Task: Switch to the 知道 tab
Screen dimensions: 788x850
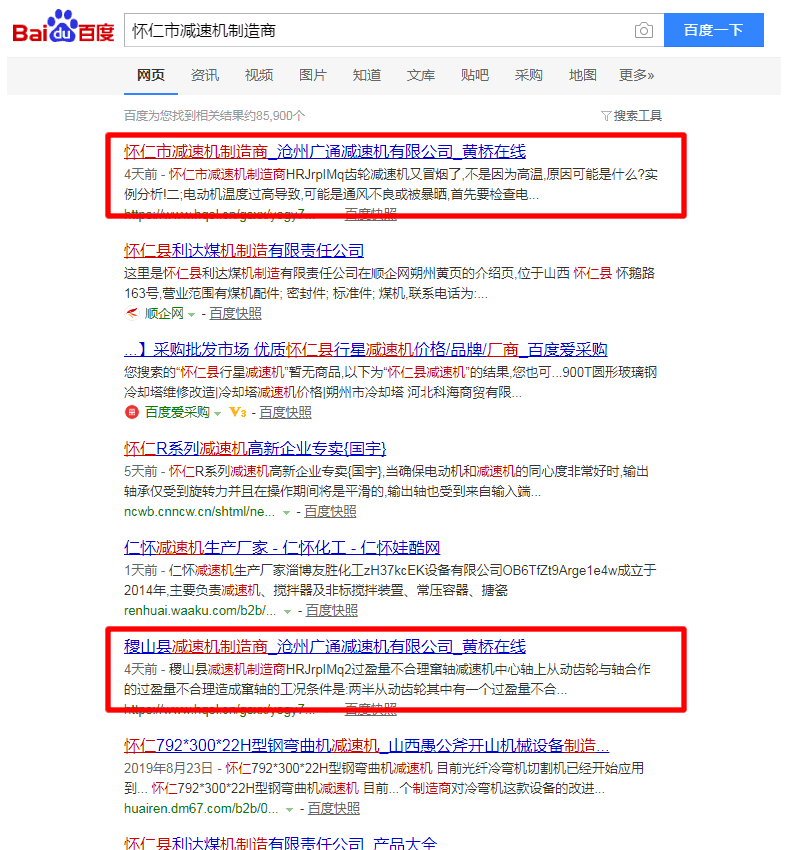Action: pyautogui.click(x=366, y=75)
